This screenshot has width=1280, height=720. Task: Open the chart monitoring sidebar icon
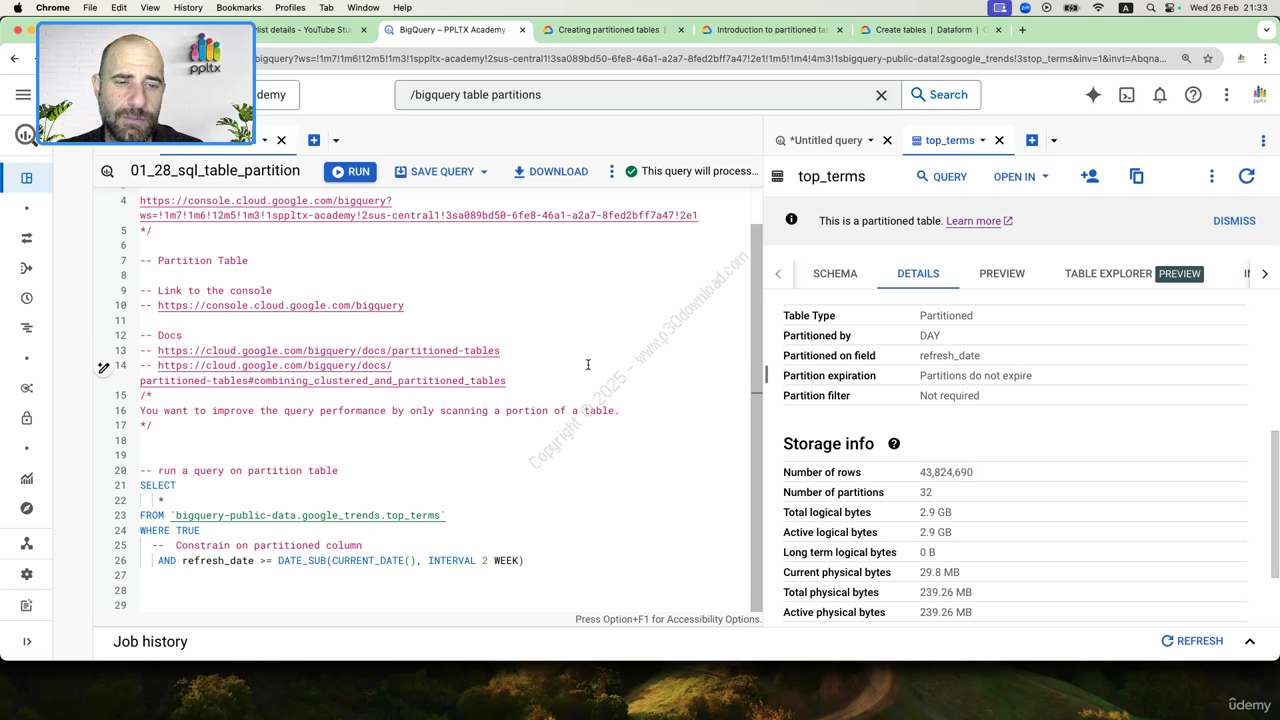coord(27,478)
